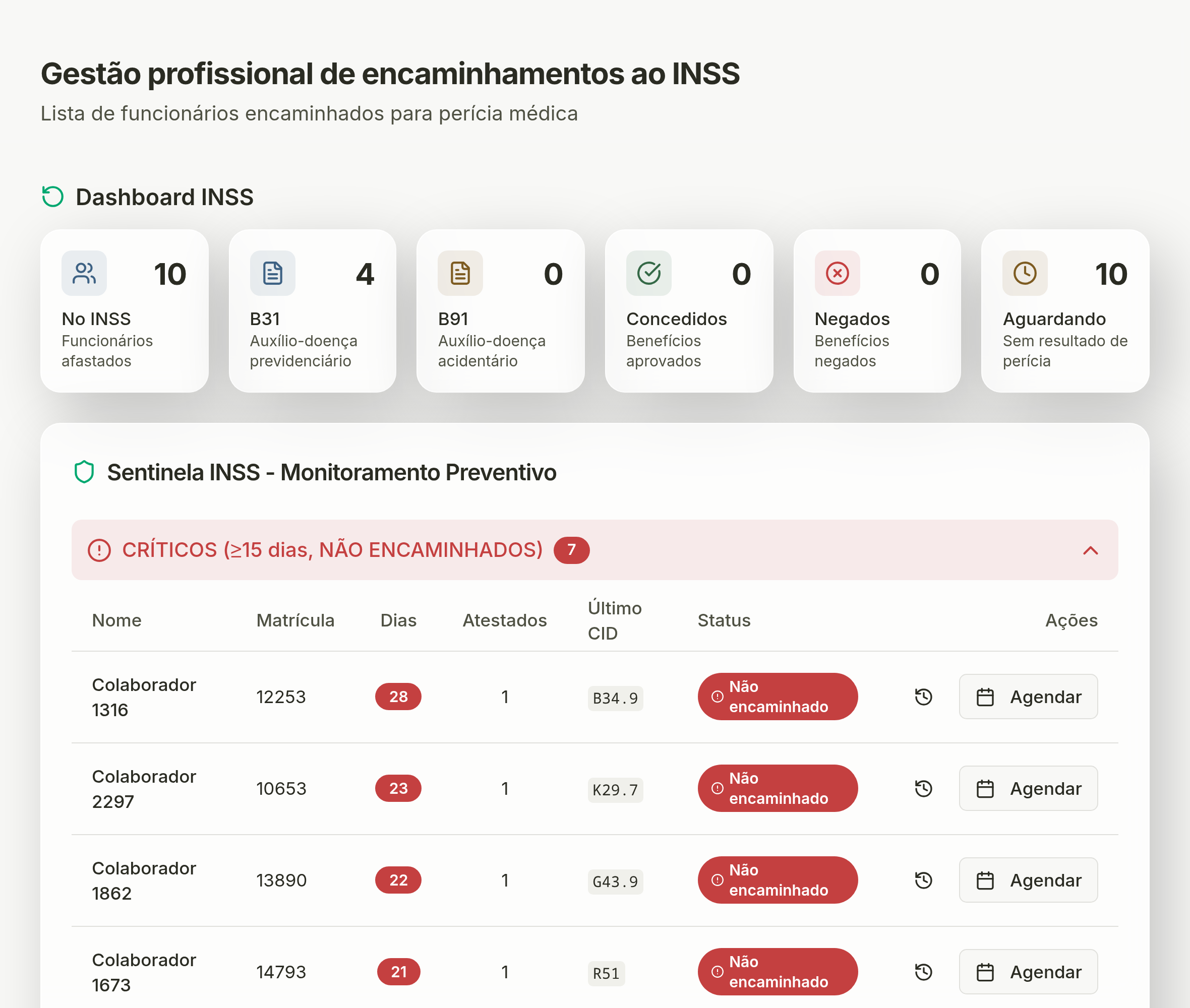
Task: Click the shield icon beside Sentinela INSS
Action: (x=84, y=472)
